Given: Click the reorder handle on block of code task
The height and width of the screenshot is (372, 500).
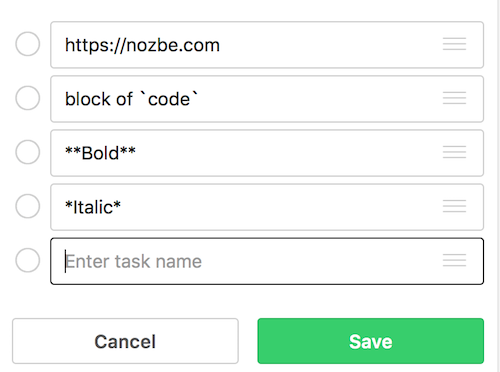Looking at the screenshot, I should (454, 98).
